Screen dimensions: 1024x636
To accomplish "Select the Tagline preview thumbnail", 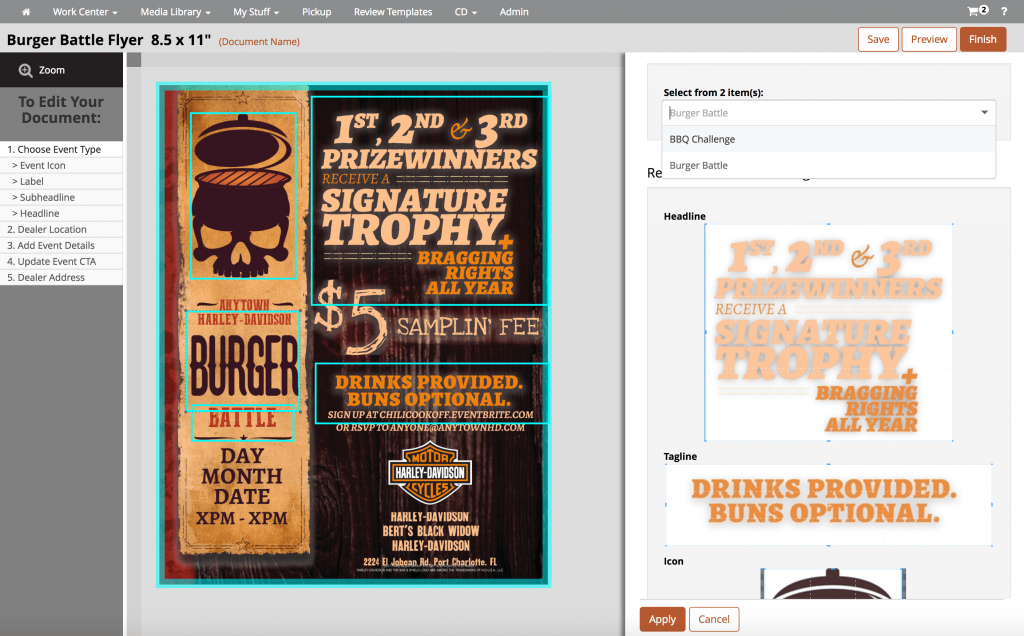I will click(x=828, y=505).
